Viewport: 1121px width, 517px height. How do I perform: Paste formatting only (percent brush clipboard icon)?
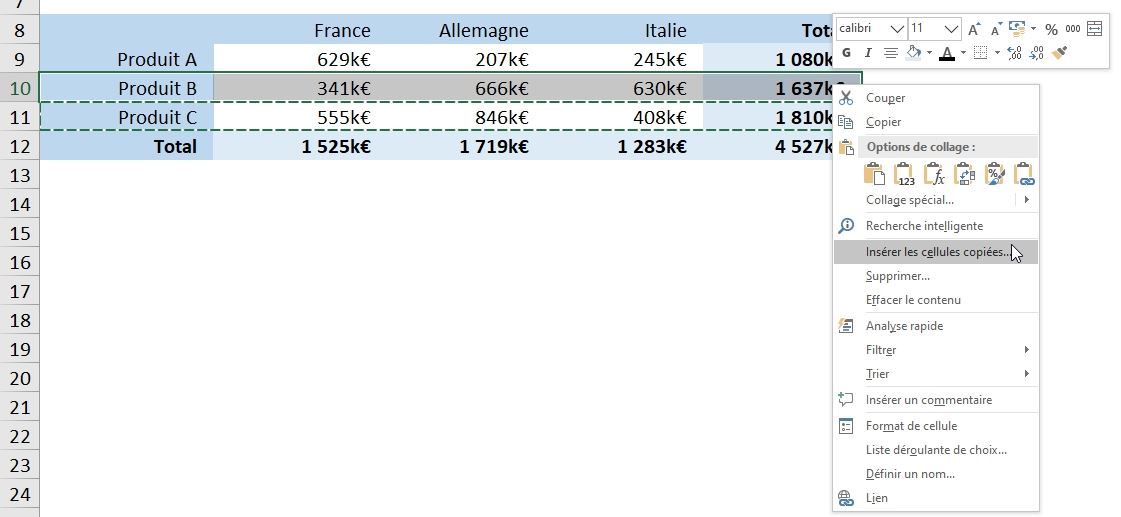(994, 174)
